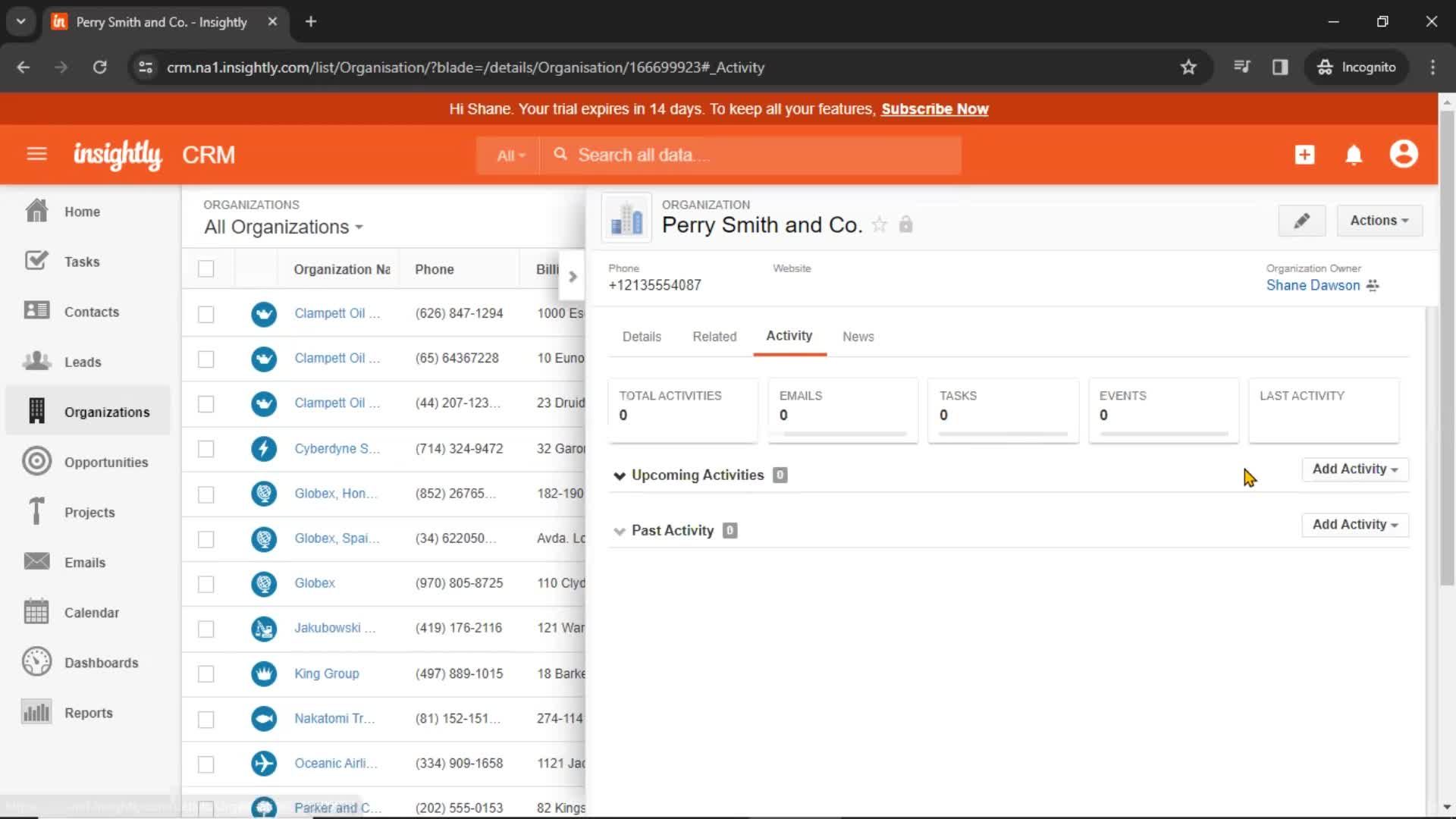Toggle the select all organizations checkbox

pos(206,268)
